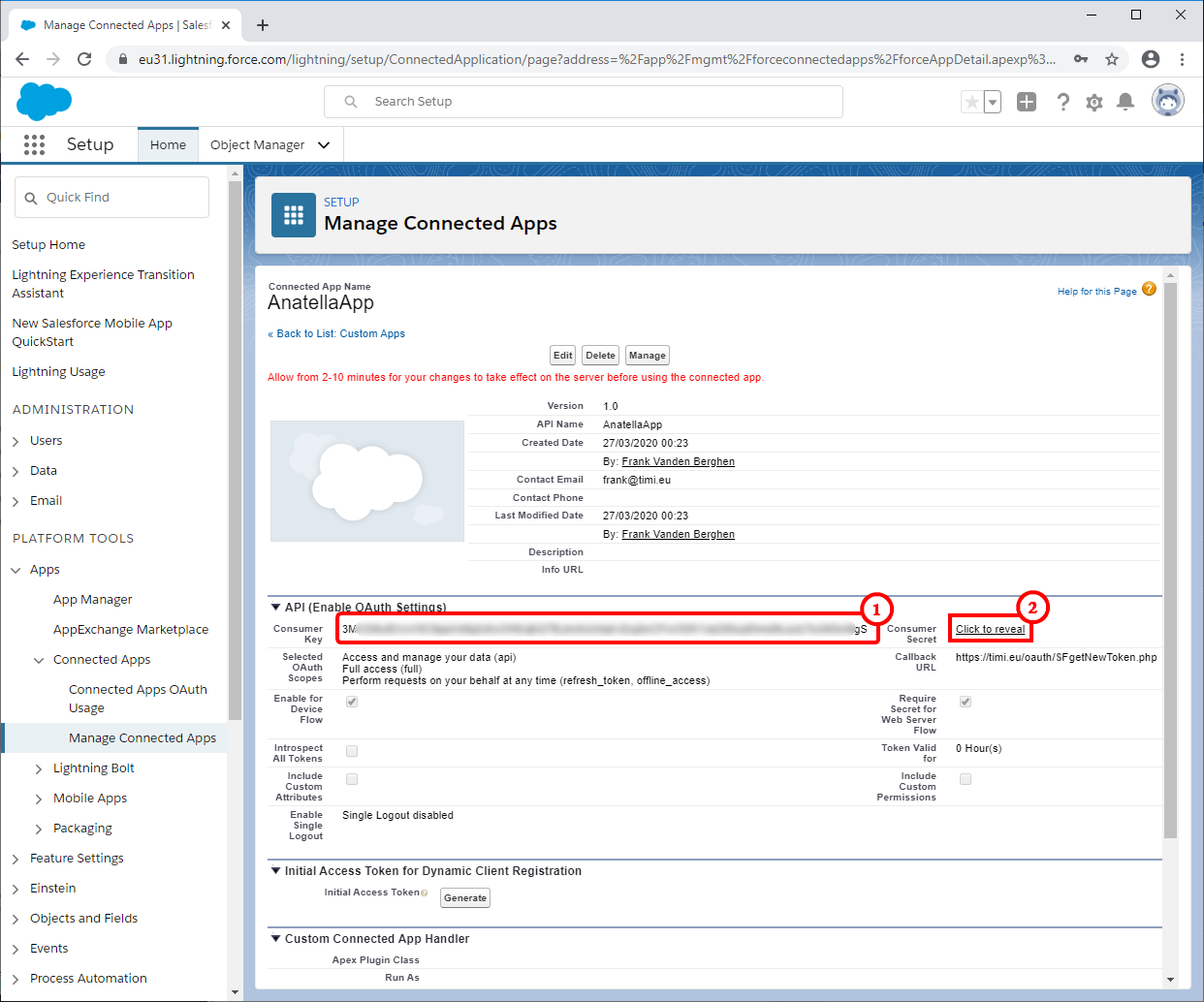Screen dimensions: 1204x1002
Task: Expand the Packaging node
Action: click(x=39, y=829)
